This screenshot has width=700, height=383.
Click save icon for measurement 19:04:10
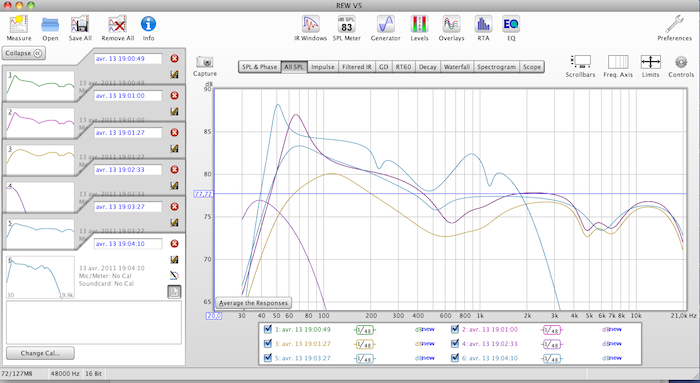[x=175, y=259]
